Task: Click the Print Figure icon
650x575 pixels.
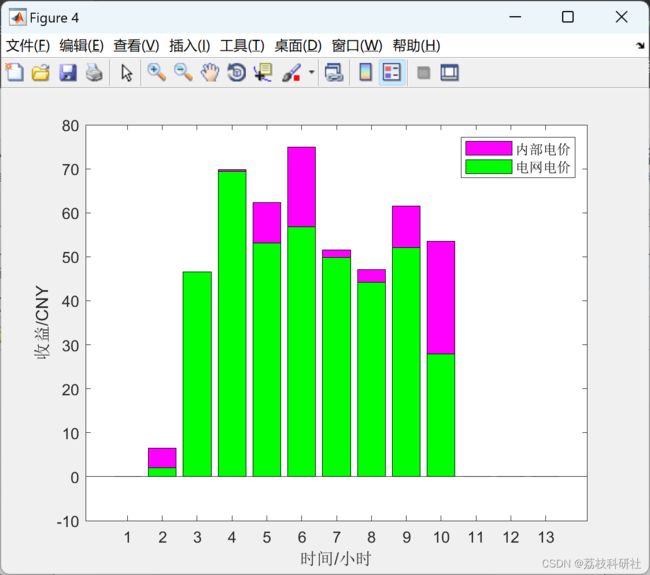Action: [x=94, y=73]
